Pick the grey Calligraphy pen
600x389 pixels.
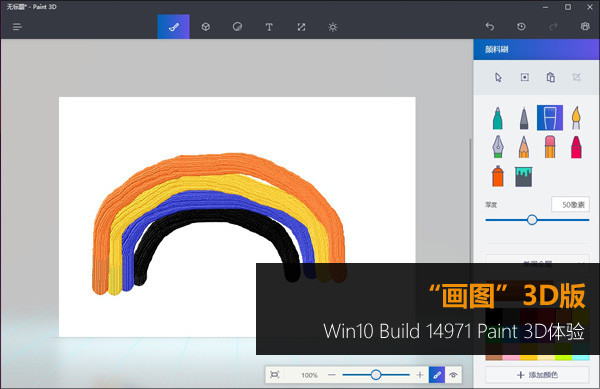coord(524,118)
